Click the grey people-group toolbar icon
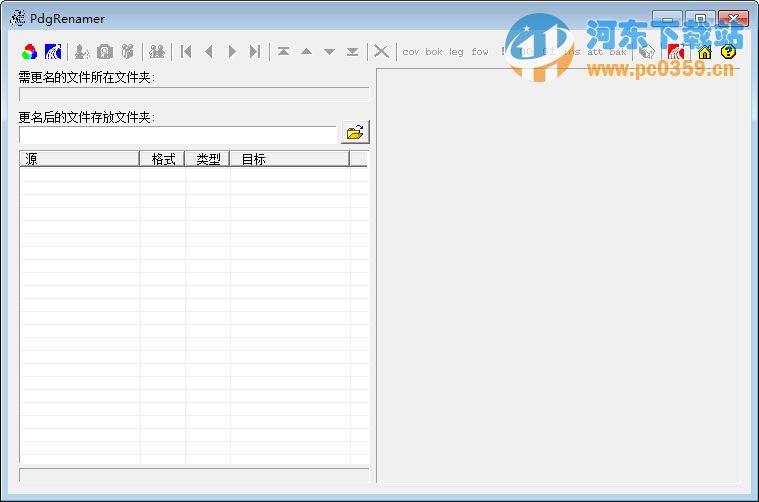 coord(157,51)
